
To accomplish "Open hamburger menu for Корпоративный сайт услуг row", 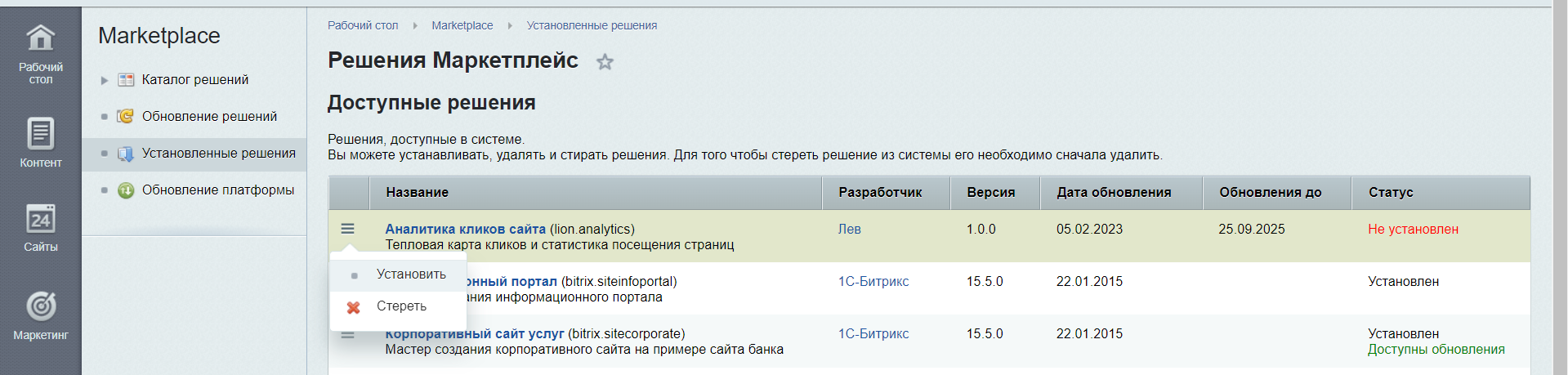I will [x=348, y=335].
